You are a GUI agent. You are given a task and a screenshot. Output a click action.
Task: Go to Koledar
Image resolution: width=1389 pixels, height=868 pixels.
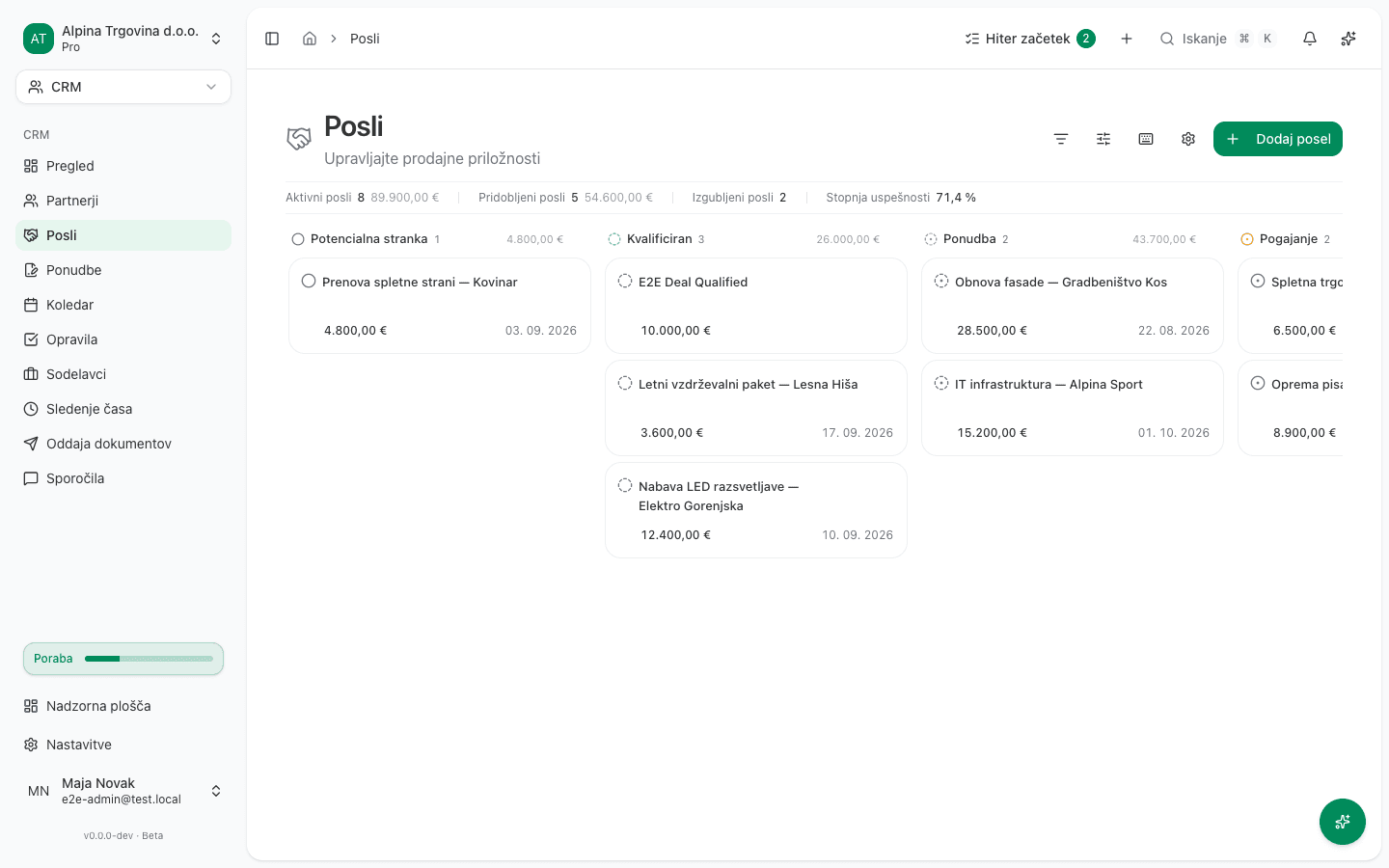click(123, 305)
